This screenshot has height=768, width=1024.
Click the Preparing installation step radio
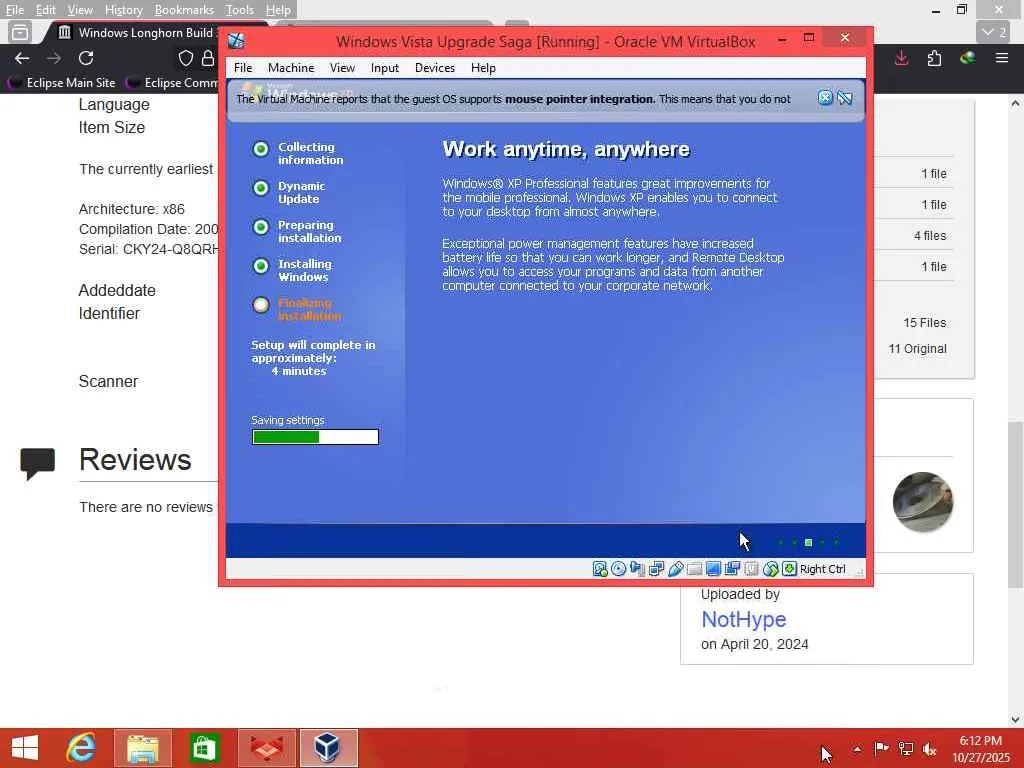pyautogui.click(x=261, y=227)
